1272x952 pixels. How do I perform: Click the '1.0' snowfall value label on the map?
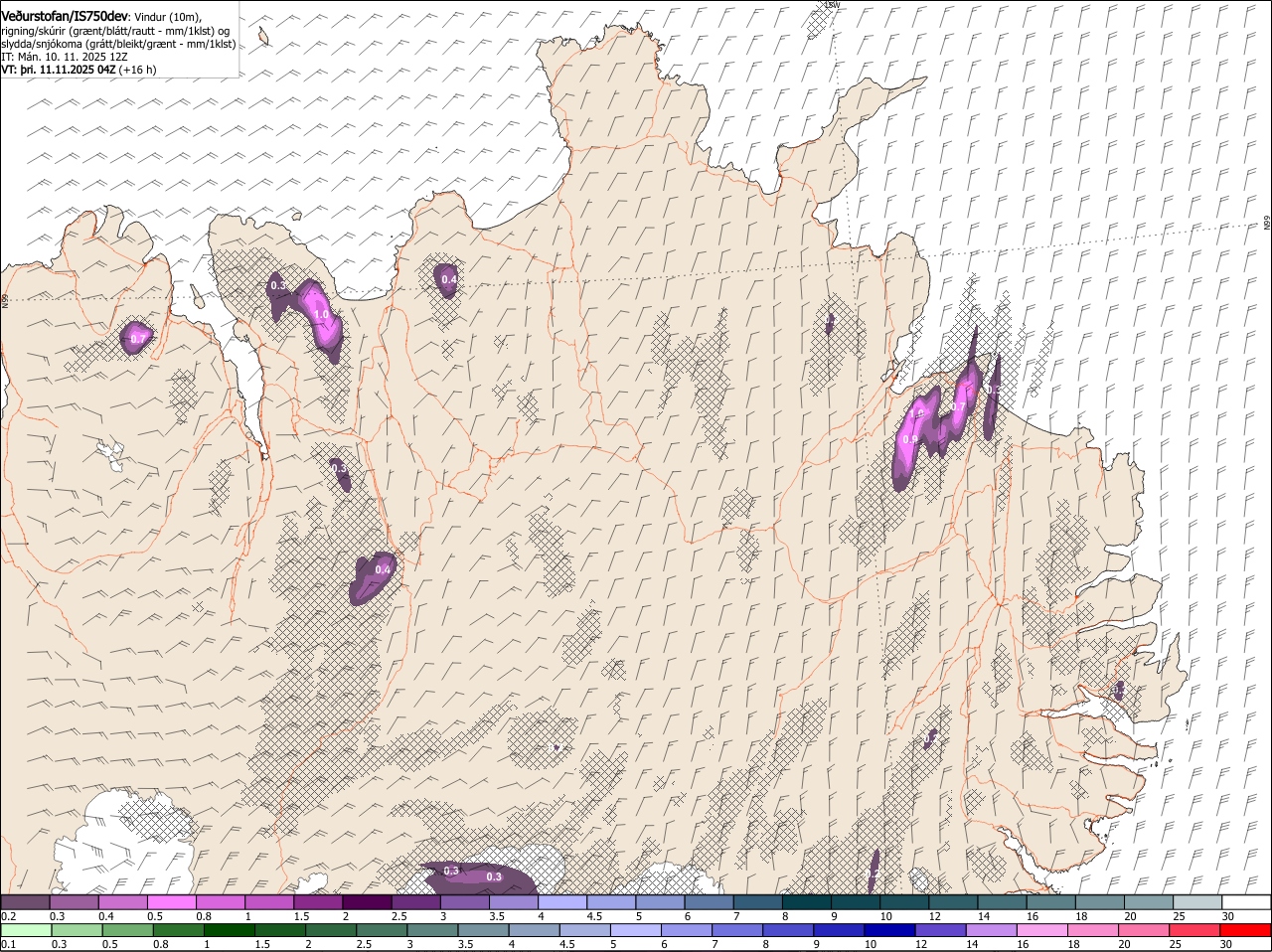(x=321, y=314)
